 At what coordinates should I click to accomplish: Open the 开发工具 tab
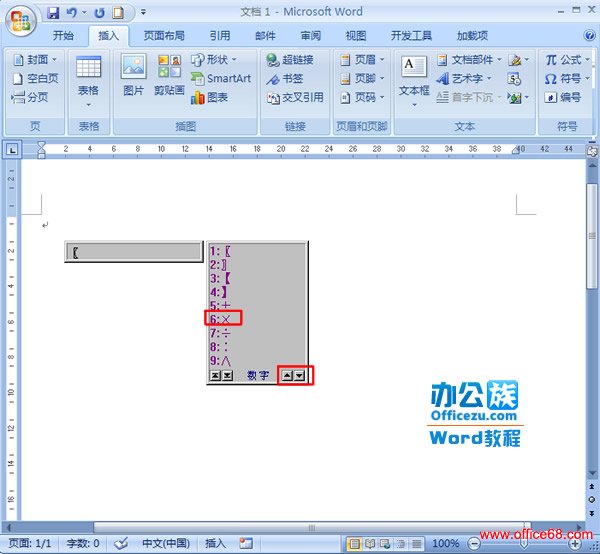click(411, 36)
